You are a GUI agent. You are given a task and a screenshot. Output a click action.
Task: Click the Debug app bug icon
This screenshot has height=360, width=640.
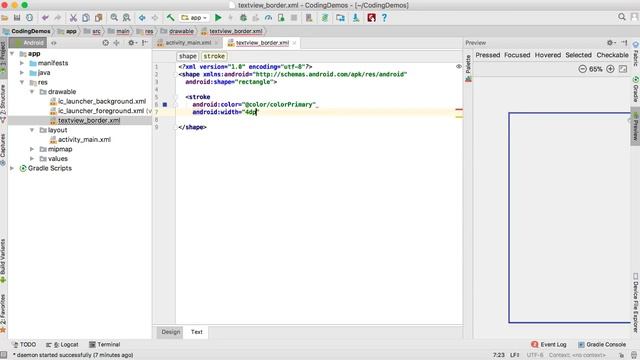click(x=243, y=18)
